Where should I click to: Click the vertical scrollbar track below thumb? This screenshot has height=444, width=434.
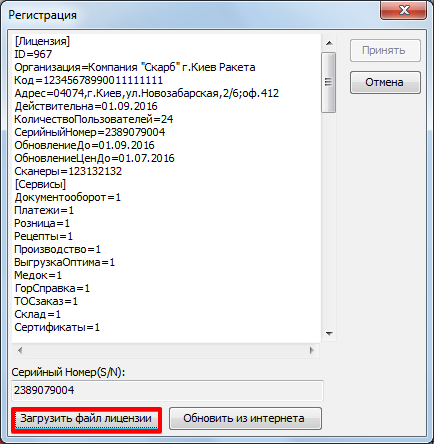click(x=329, y=219)
